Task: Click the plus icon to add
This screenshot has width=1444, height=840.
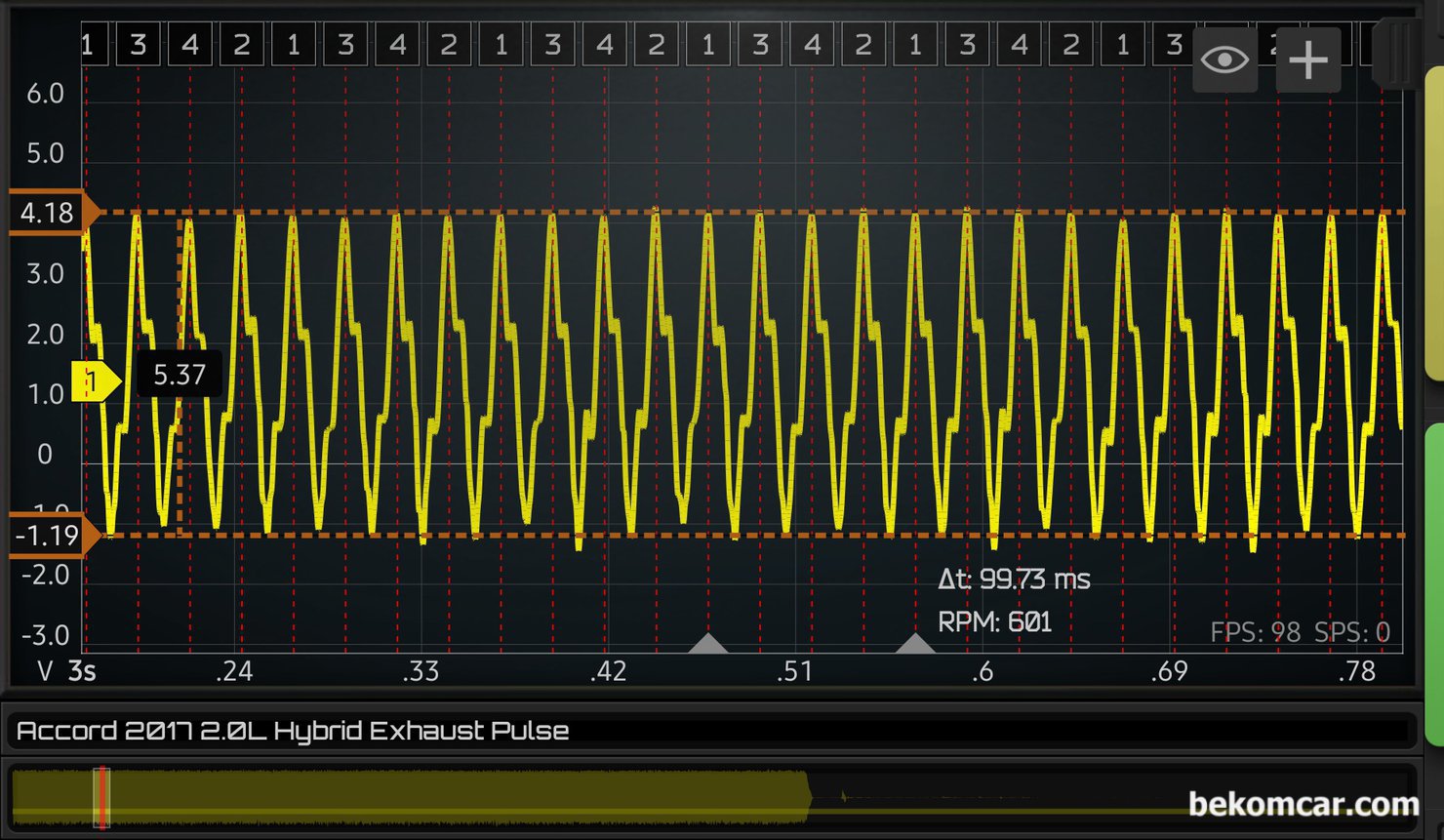Action: 1307,60
